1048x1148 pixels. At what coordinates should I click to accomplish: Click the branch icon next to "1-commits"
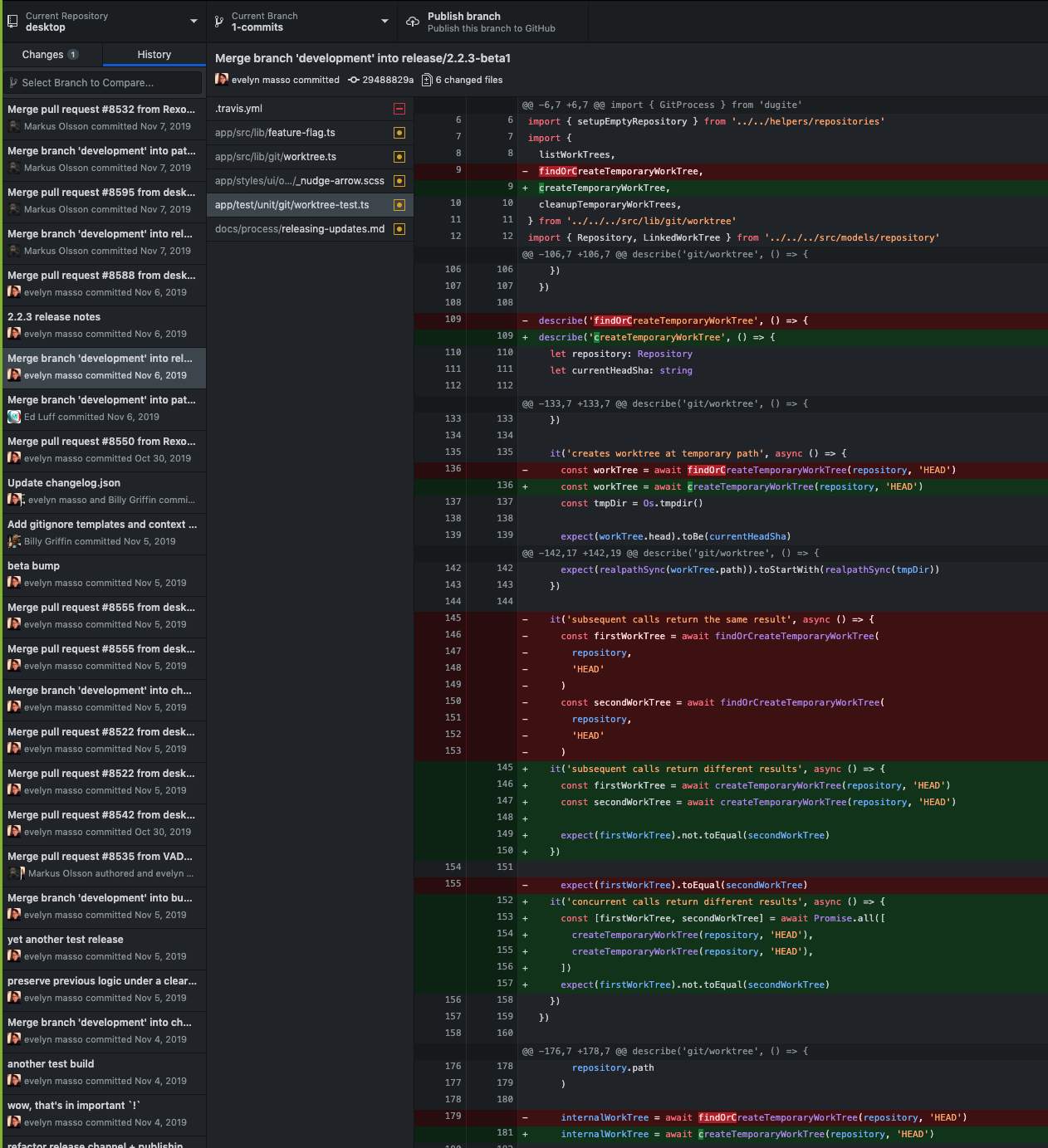point(218,21)
